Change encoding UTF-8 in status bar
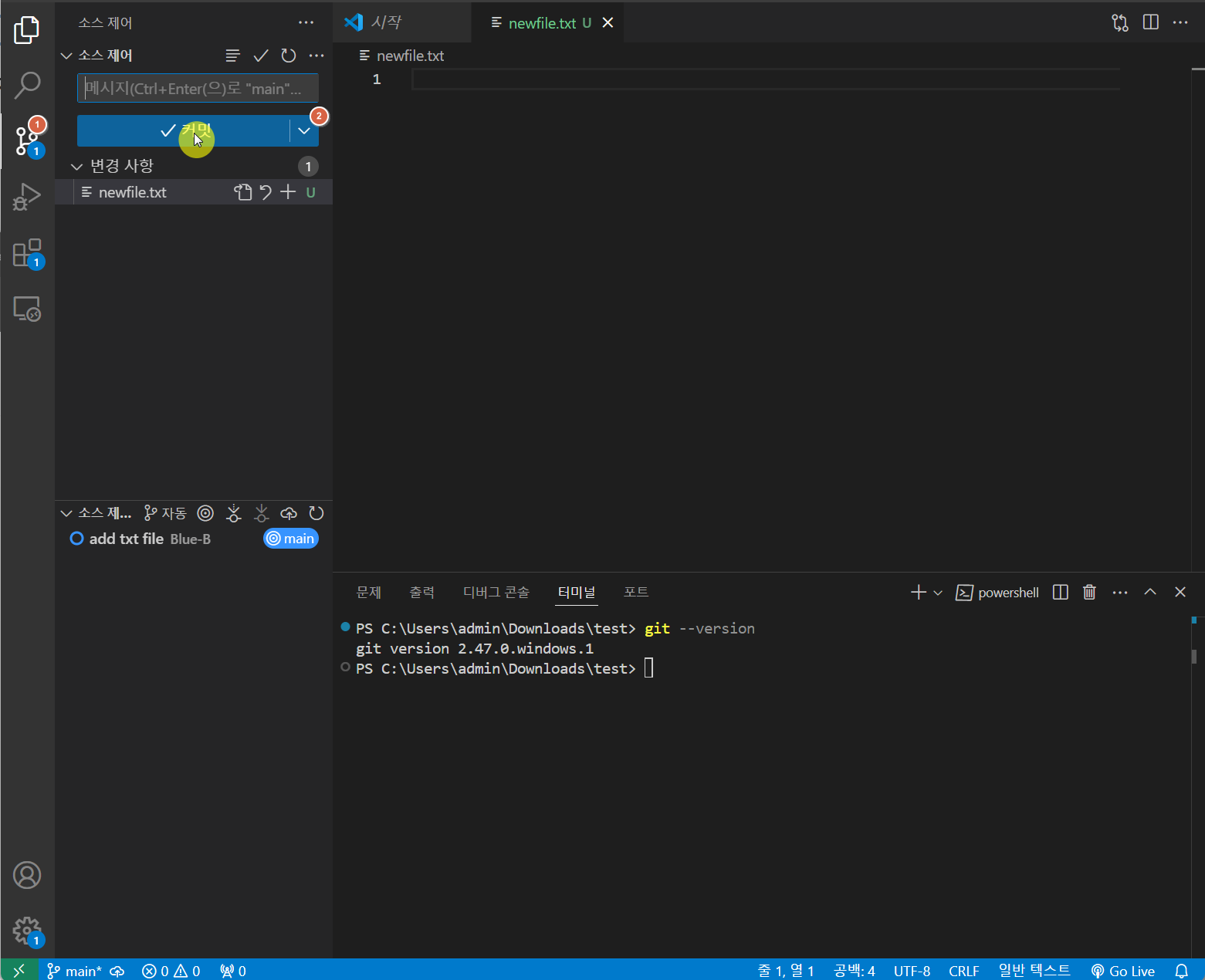The height and width of the screenshot is (980, 1205). point(912,971)
